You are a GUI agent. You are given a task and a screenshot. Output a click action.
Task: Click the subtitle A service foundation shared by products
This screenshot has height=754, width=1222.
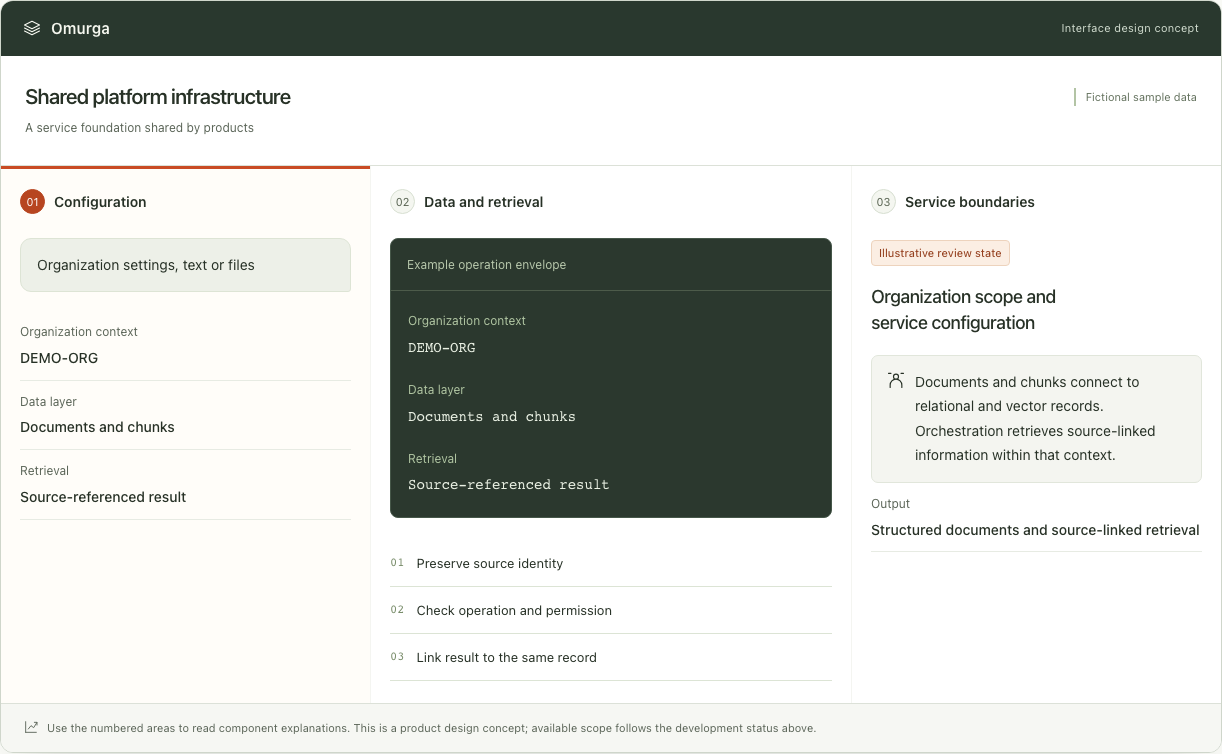(x=140, y=128)
